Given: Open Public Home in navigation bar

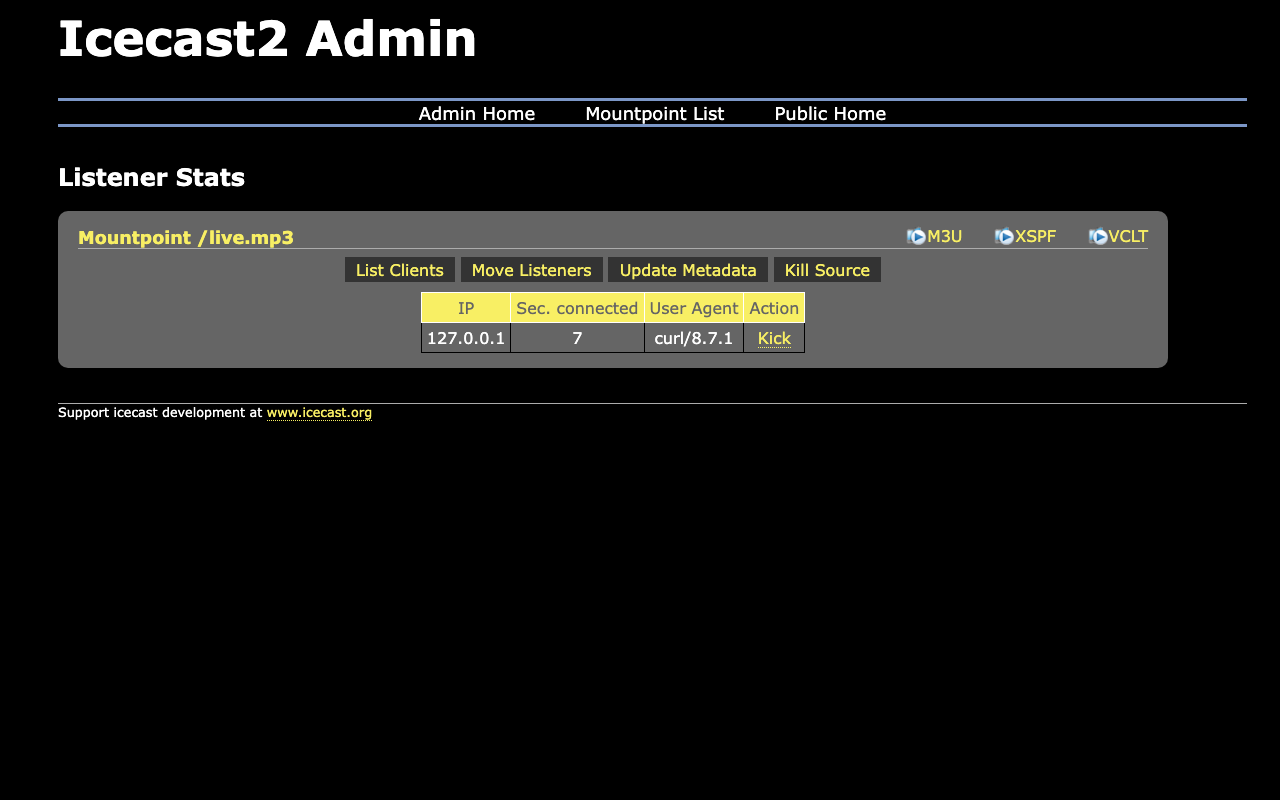Looking at the screenshot, I should pyautogui.click(x=830, y=114).
